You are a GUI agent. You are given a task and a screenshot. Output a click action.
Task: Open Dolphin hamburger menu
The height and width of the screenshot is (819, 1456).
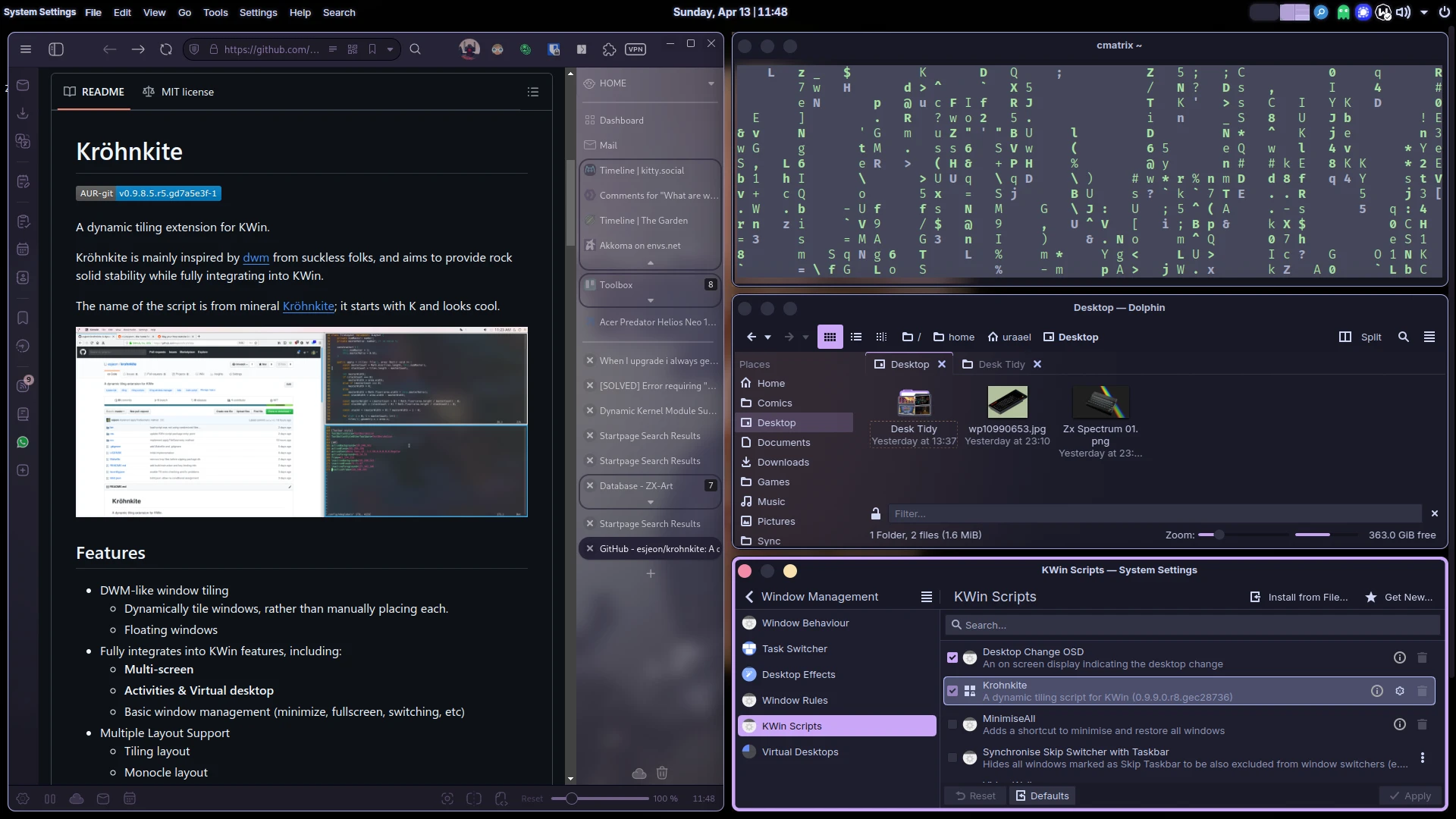click(x=1429, y=337)
